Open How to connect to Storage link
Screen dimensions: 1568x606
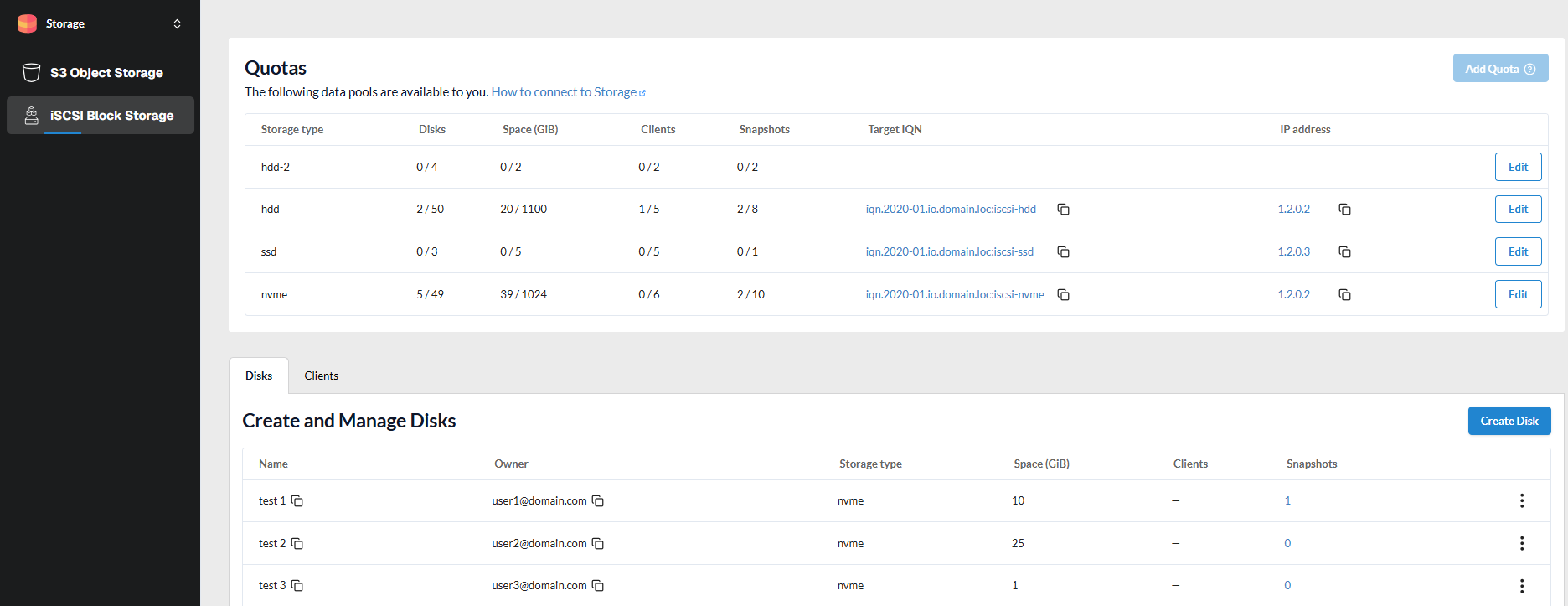[x=568, y=92]
